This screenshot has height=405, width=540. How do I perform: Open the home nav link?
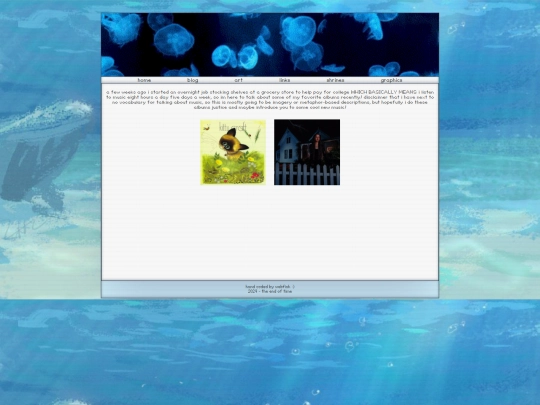point(144,80)
